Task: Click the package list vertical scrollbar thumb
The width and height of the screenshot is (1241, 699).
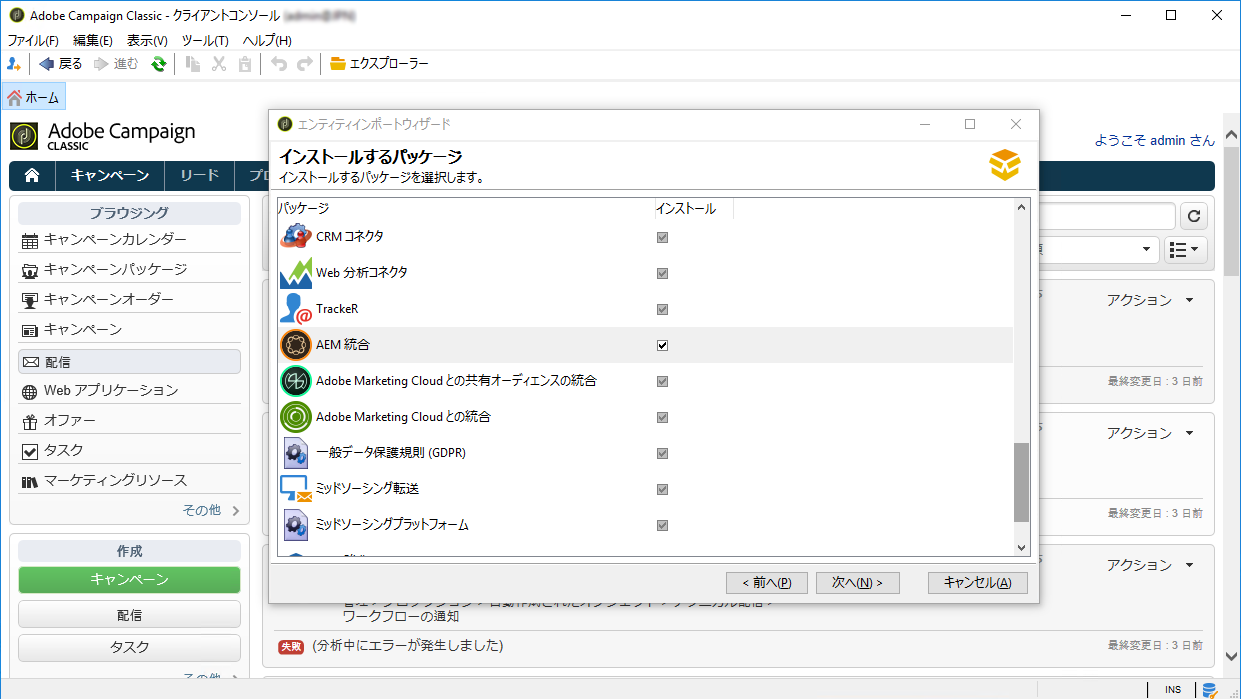Action: click(x=1021, y=483)
